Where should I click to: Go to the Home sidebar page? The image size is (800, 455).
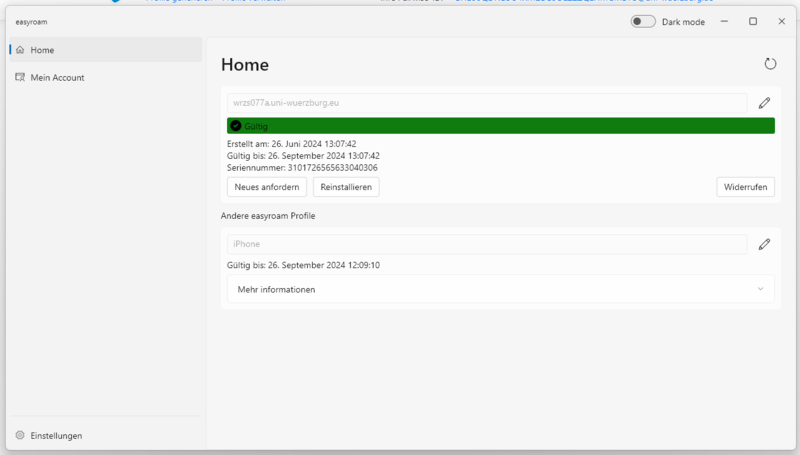click(42, 49)
